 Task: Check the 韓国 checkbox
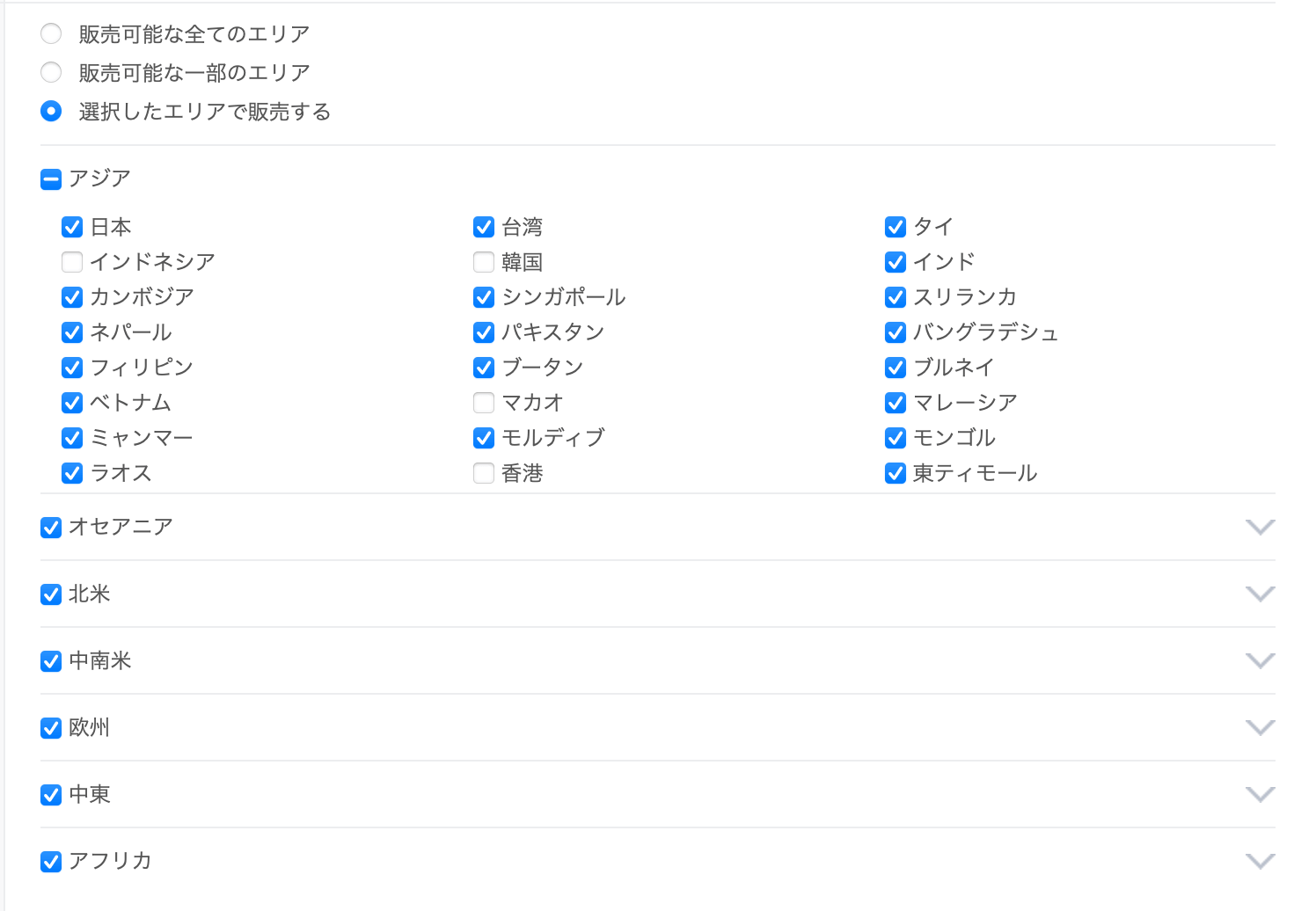484,262
